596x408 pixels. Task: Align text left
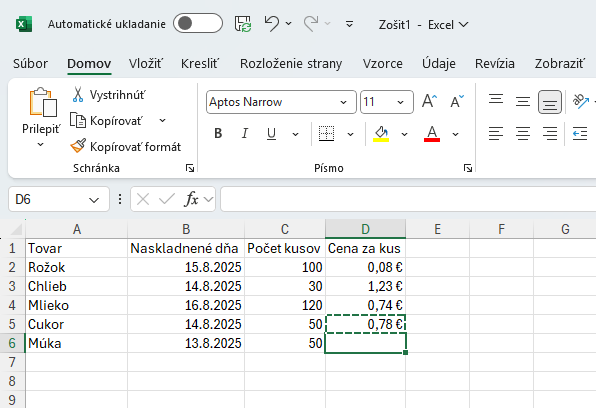pyautogui.click(x=496, y=134)
